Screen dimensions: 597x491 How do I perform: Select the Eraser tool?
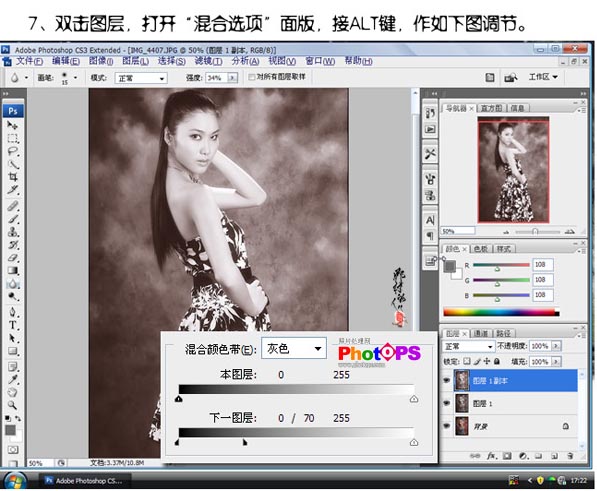tap(13, 258)
